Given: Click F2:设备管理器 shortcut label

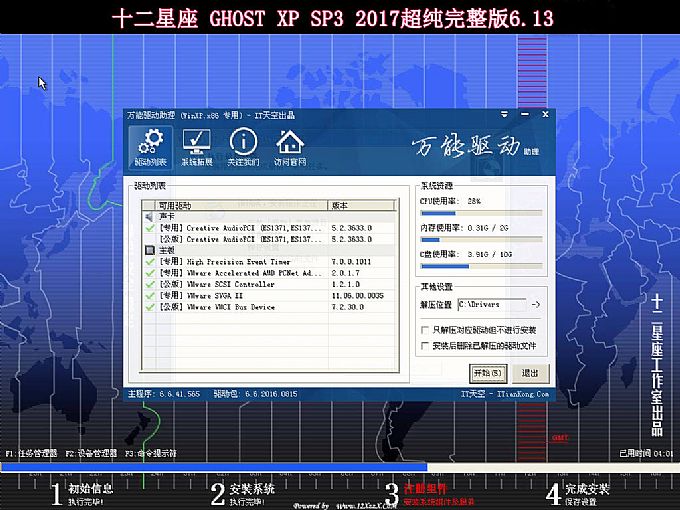Looking at the screenshot, I should [91, 453].
